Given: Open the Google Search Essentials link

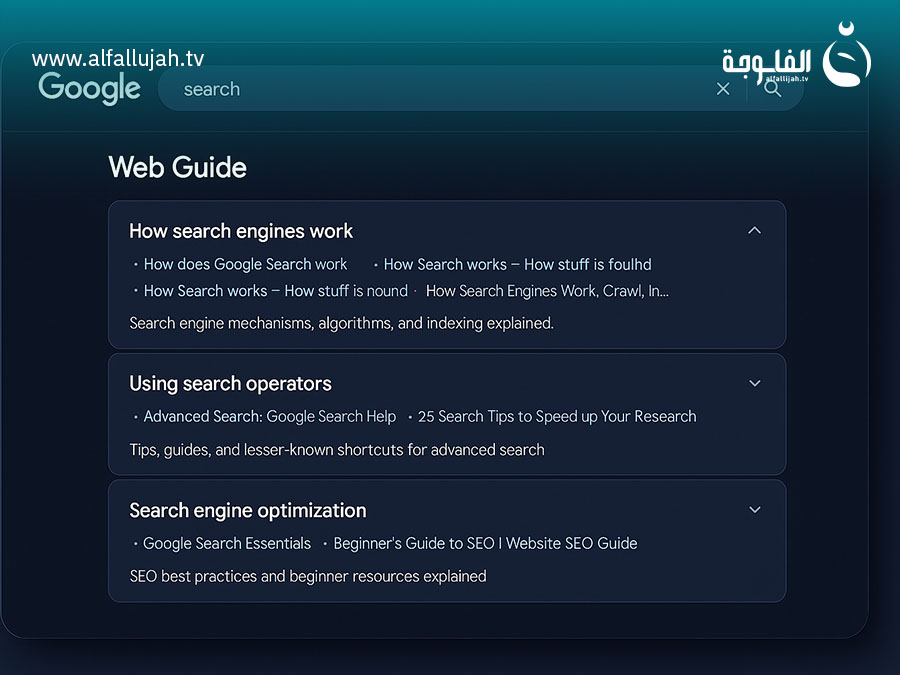Looking at the screenshot, I should 227,543.
